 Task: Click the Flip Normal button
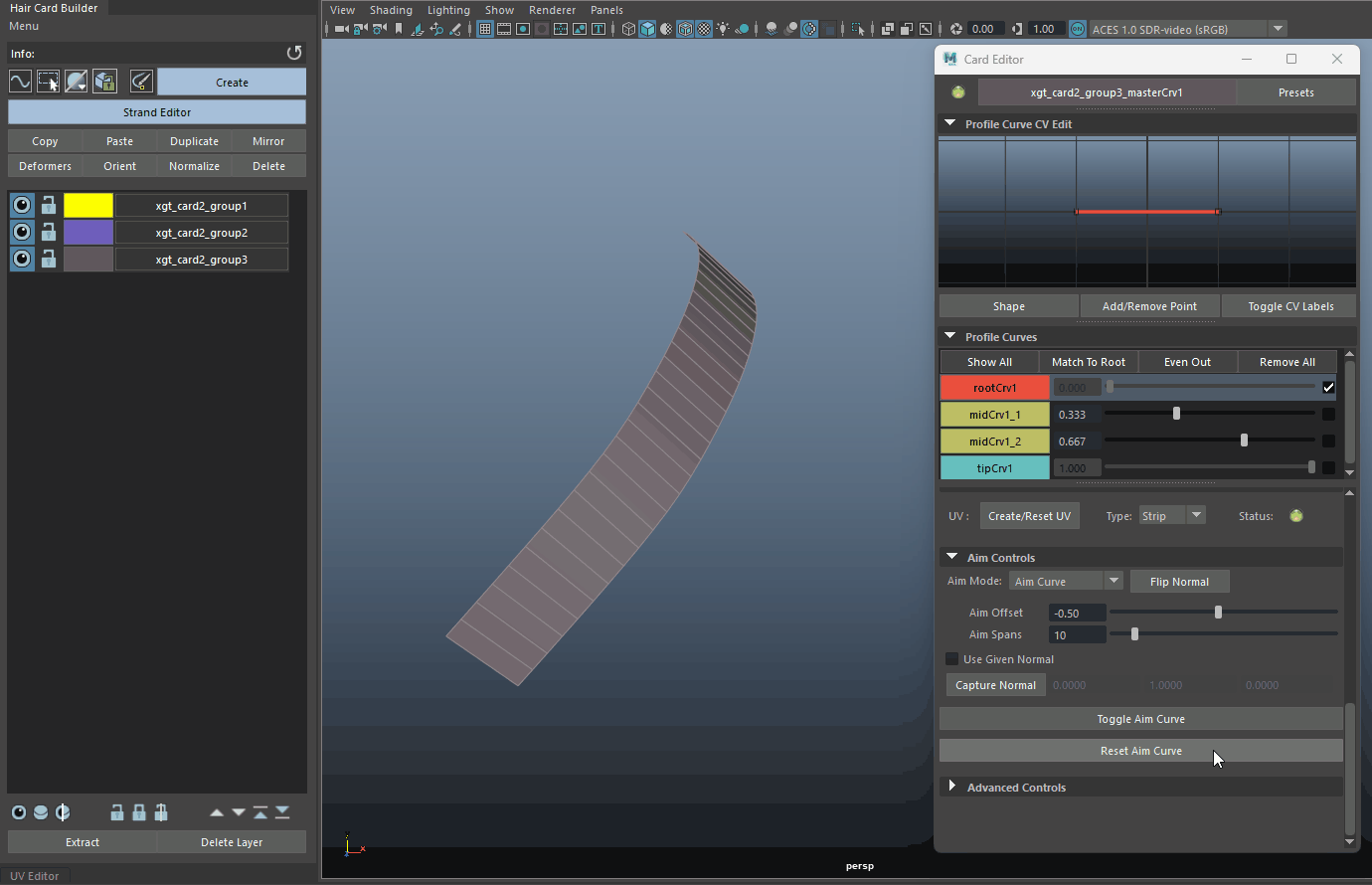pyautogui.click(x=1179, y=582)
